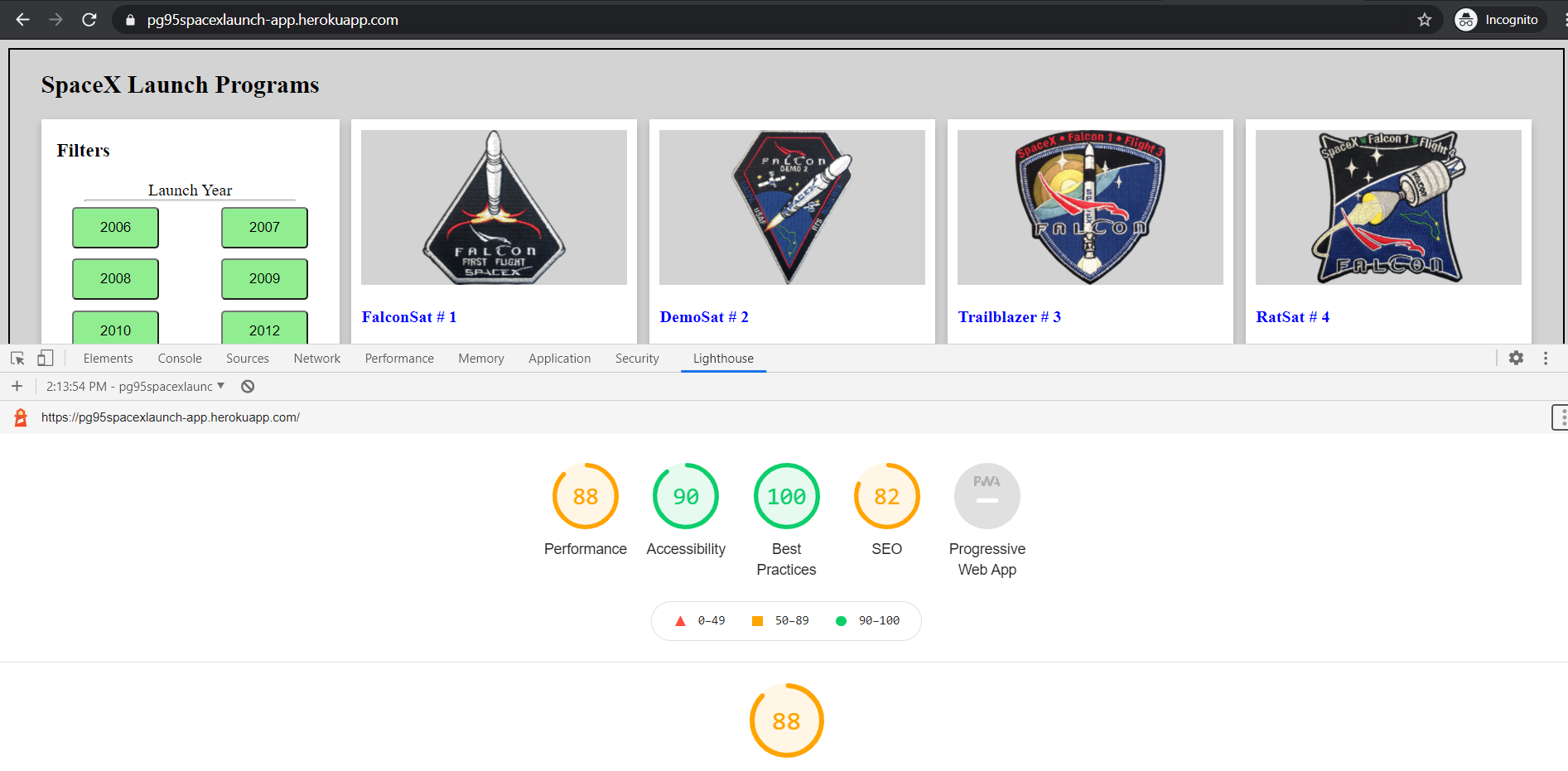Open Lighthouse report tools menu
Screen dimensions: 1568x771
tap(1560, 417)
